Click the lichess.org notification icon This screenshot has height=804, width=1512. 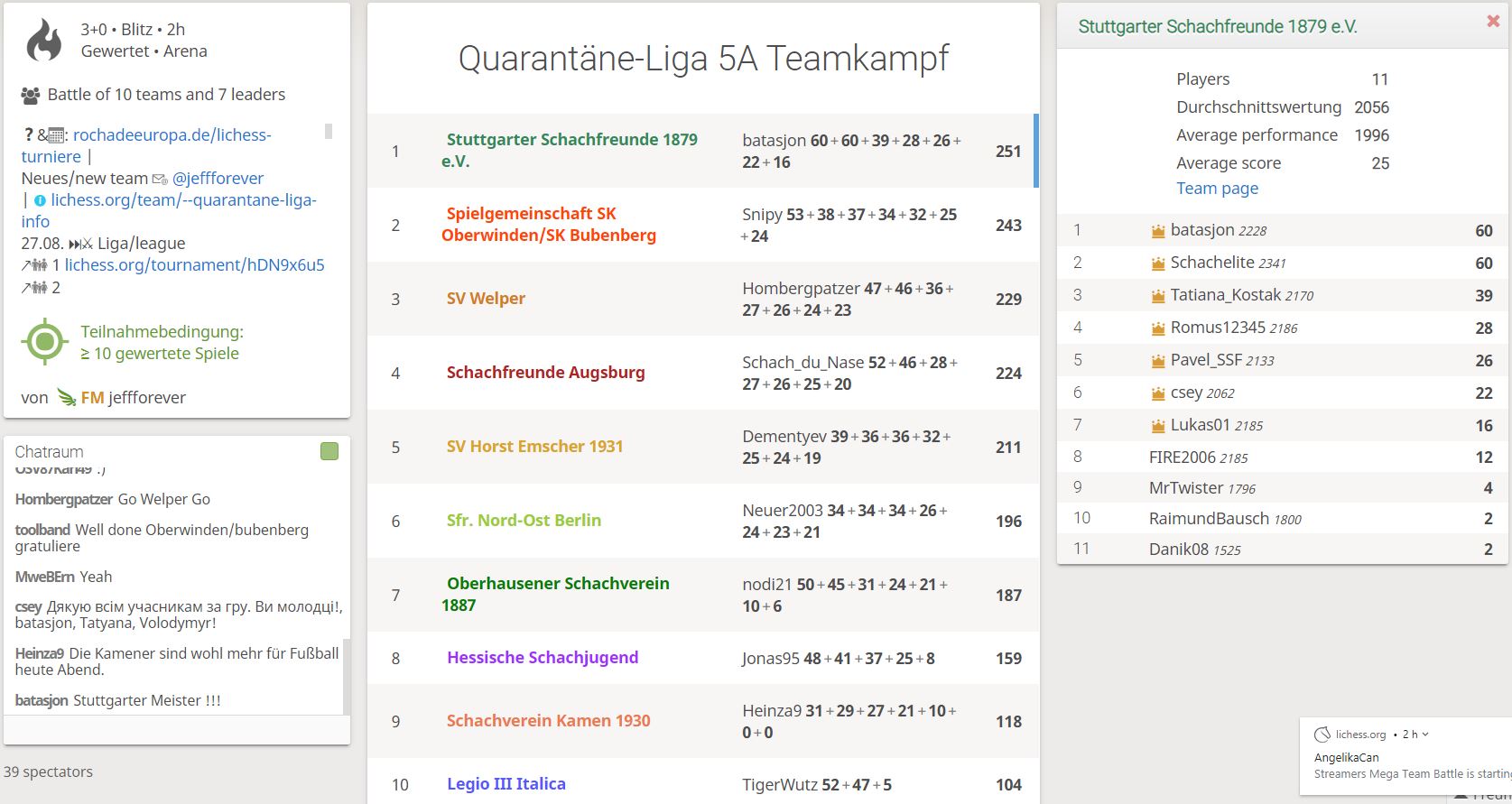click(1322, 735)
